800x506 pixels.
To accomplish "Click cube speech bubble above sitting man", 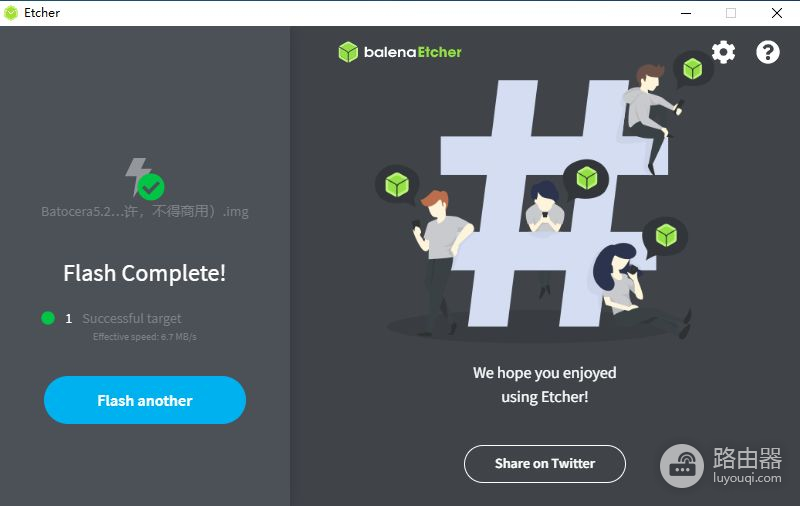I will tap(692, 69).
